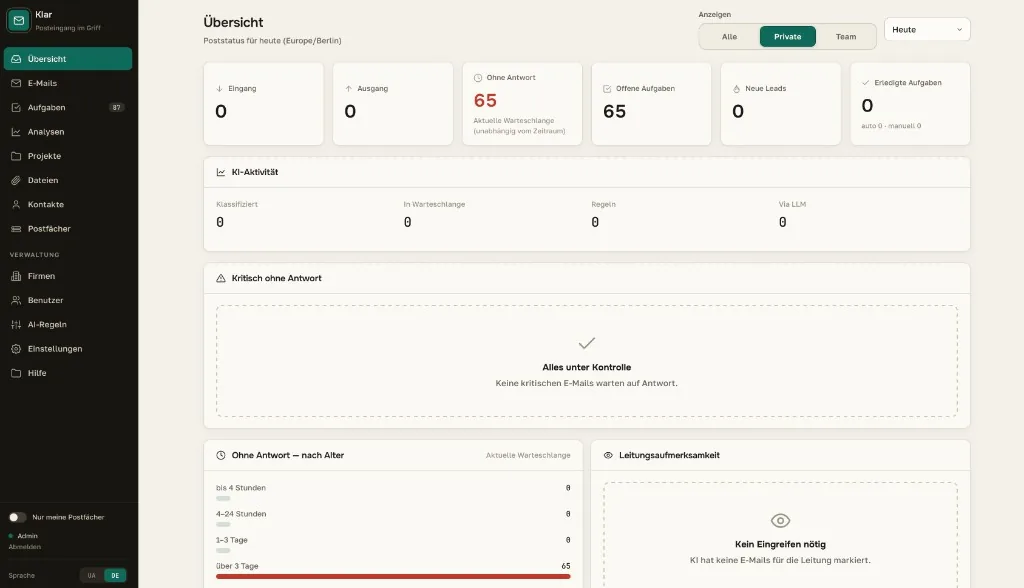Image resolution: width=1024 pixels, height=588 pixels.
Task: Open AI-Regeln page
Action: pyautogui.click(x=68, y=324)
